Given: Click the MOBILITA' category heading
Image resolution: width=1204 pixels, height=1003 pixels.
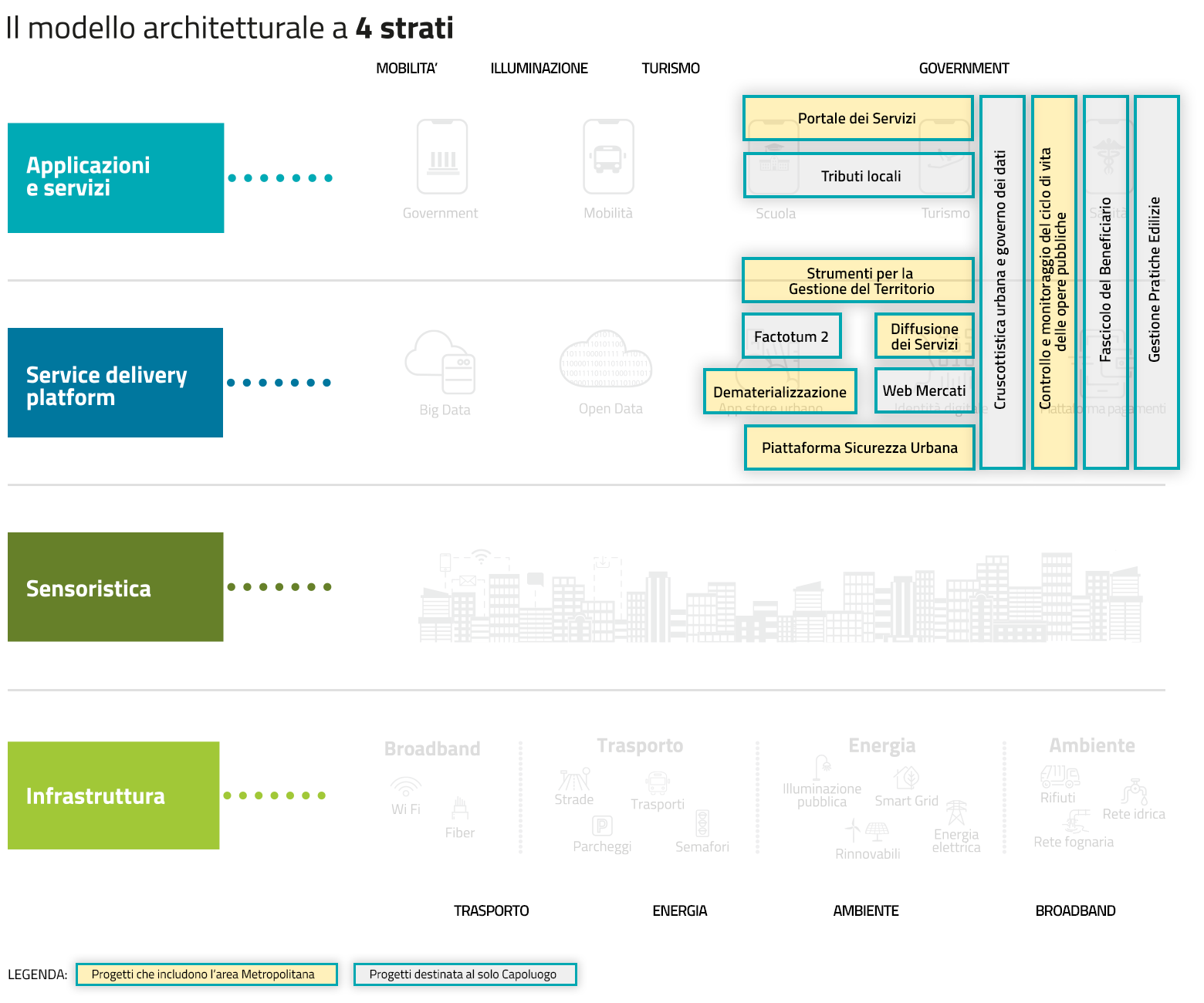Looking at the screenshot, I should (406, 69).
